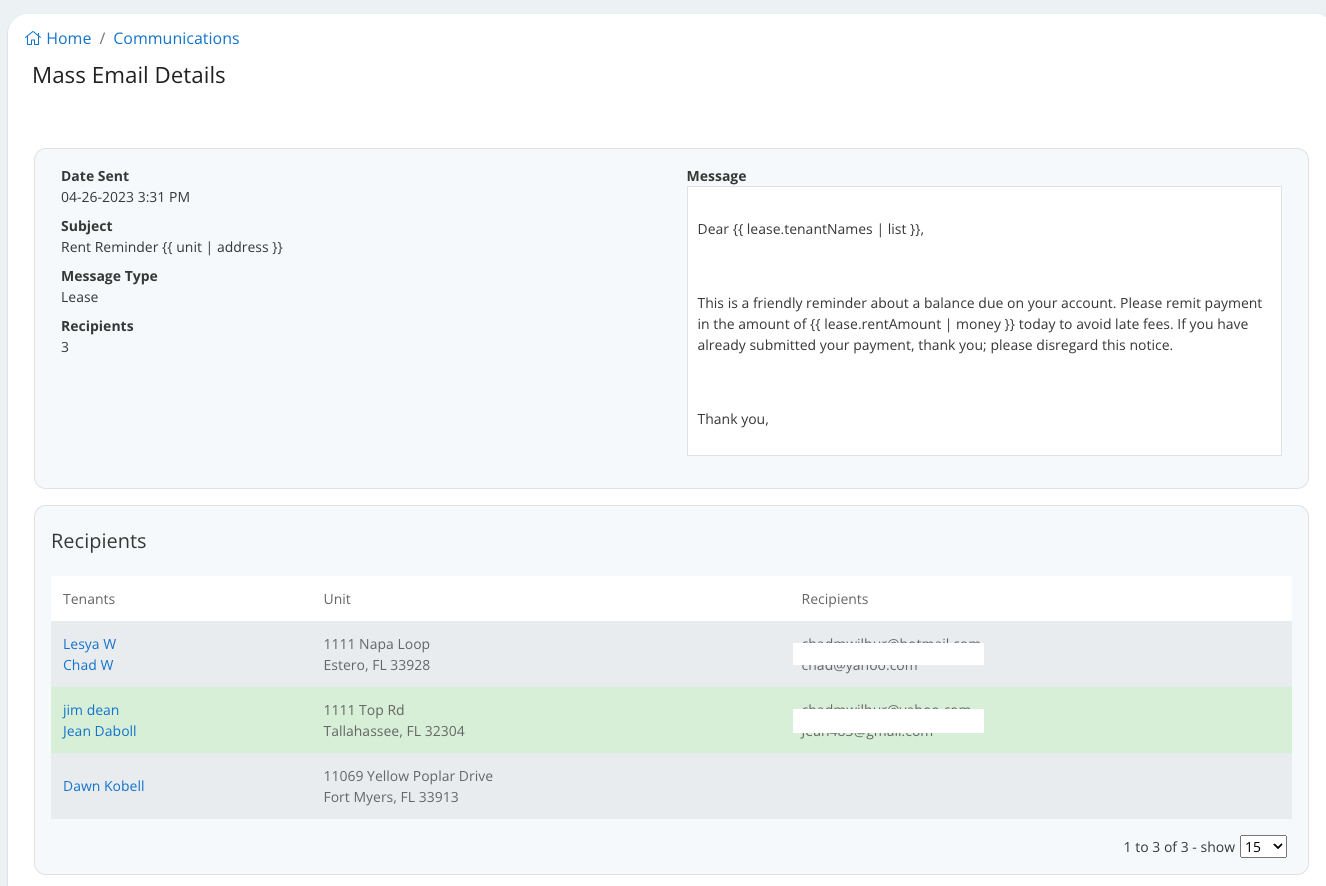This screenshot has height=886, width=1326.
Task: Open the rows-per-page dropdown showing 15
Action: [1263, 845]
